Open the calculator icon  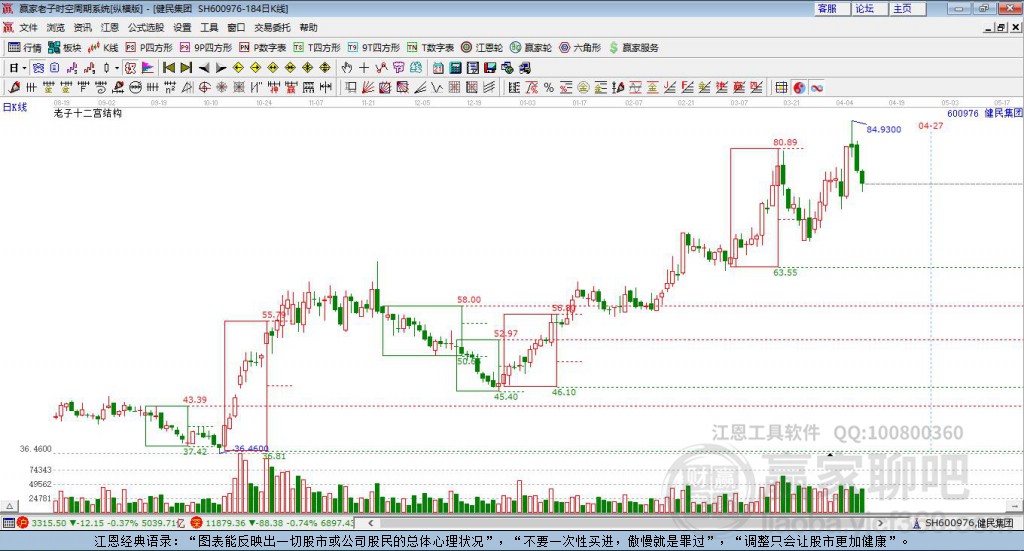pos(455,68)
